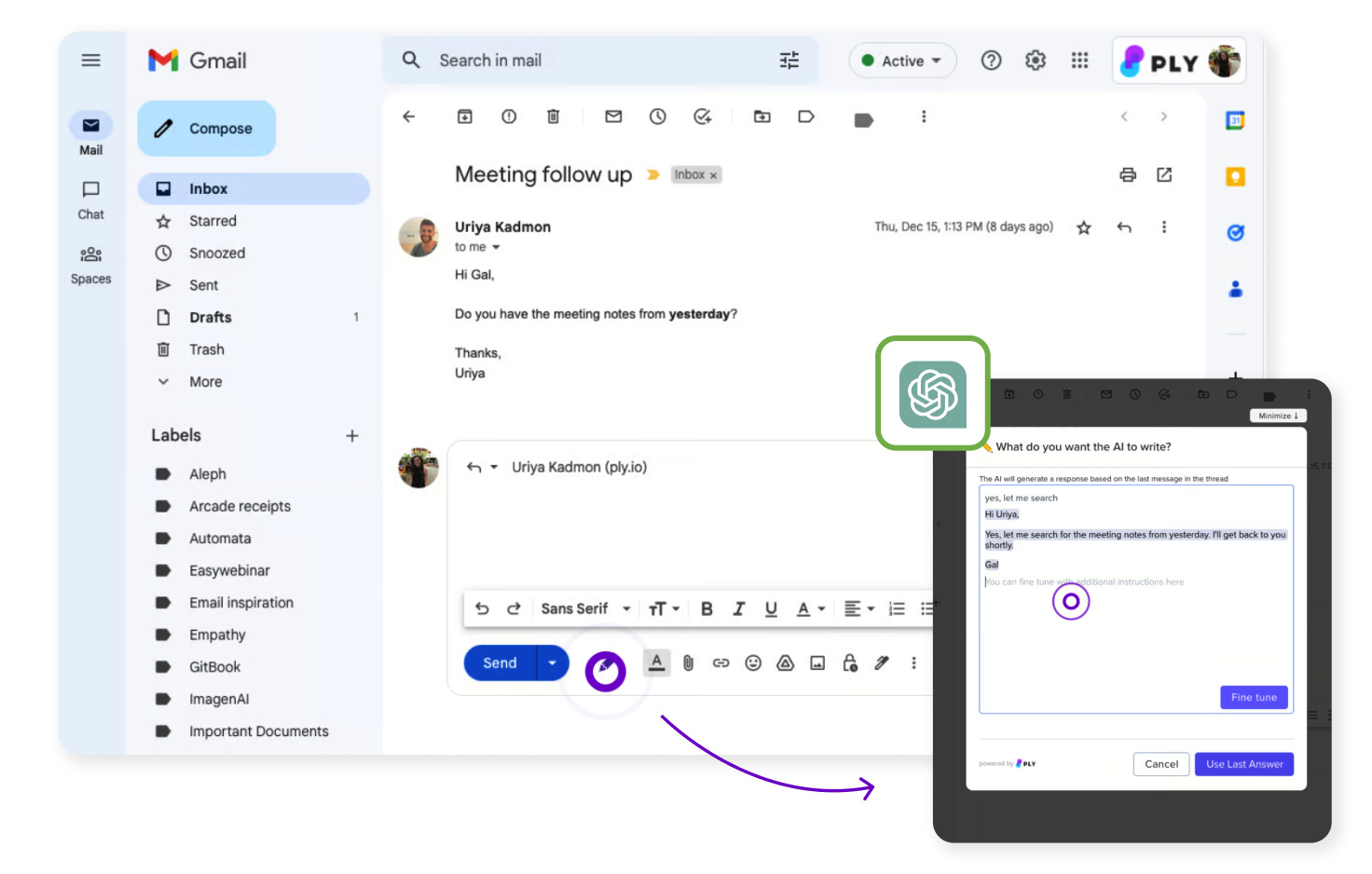Go back to inbox with arrow
Viewport: 1372px width, 874px height.
coord(408,116)
